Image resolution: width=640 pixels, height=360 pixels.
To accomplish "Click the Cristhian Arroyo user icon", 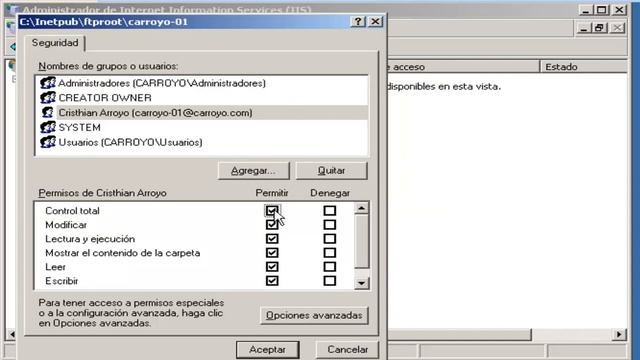I will (x=48, y=113).
